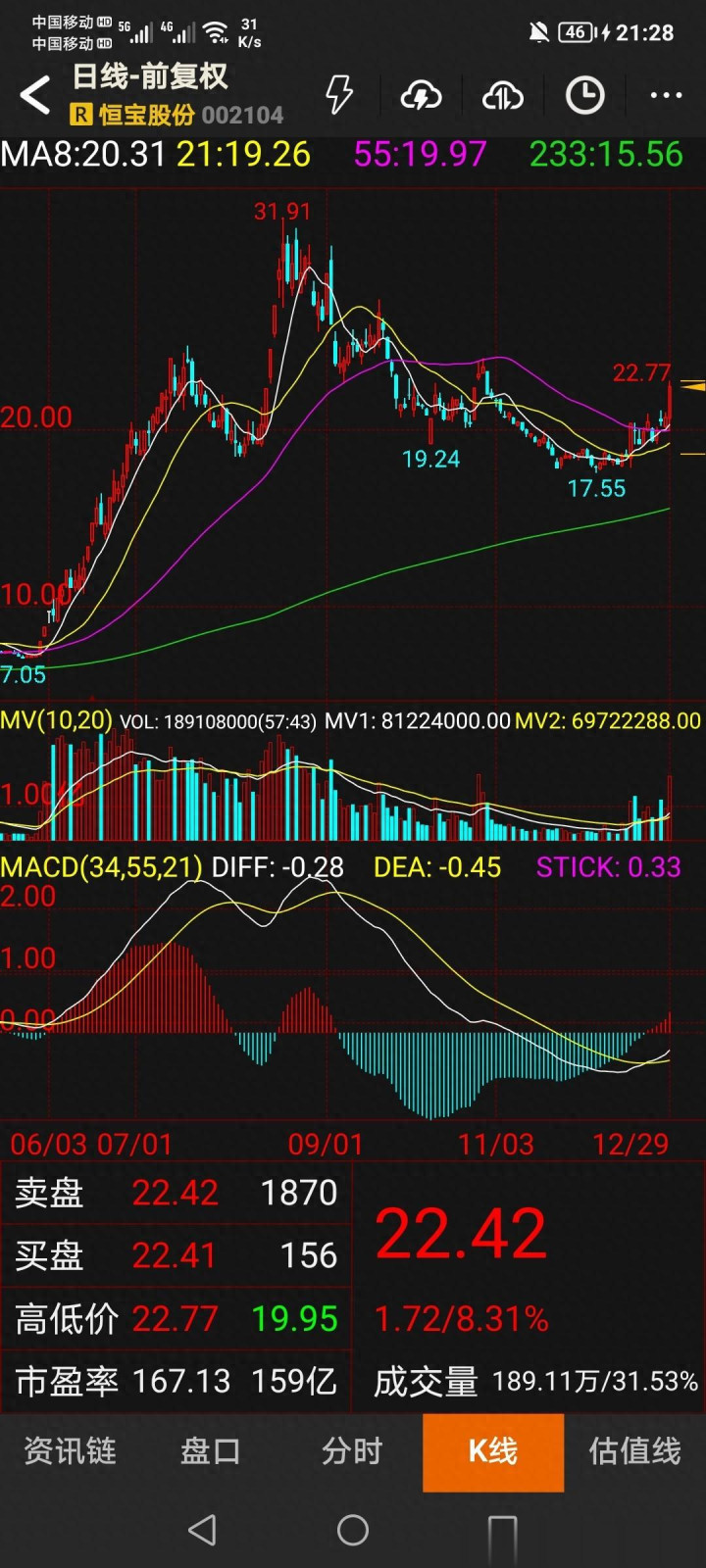Tap the 高低价 row
The width and height of the screenshot is (706, 1568).
(x=176, y=1318)
